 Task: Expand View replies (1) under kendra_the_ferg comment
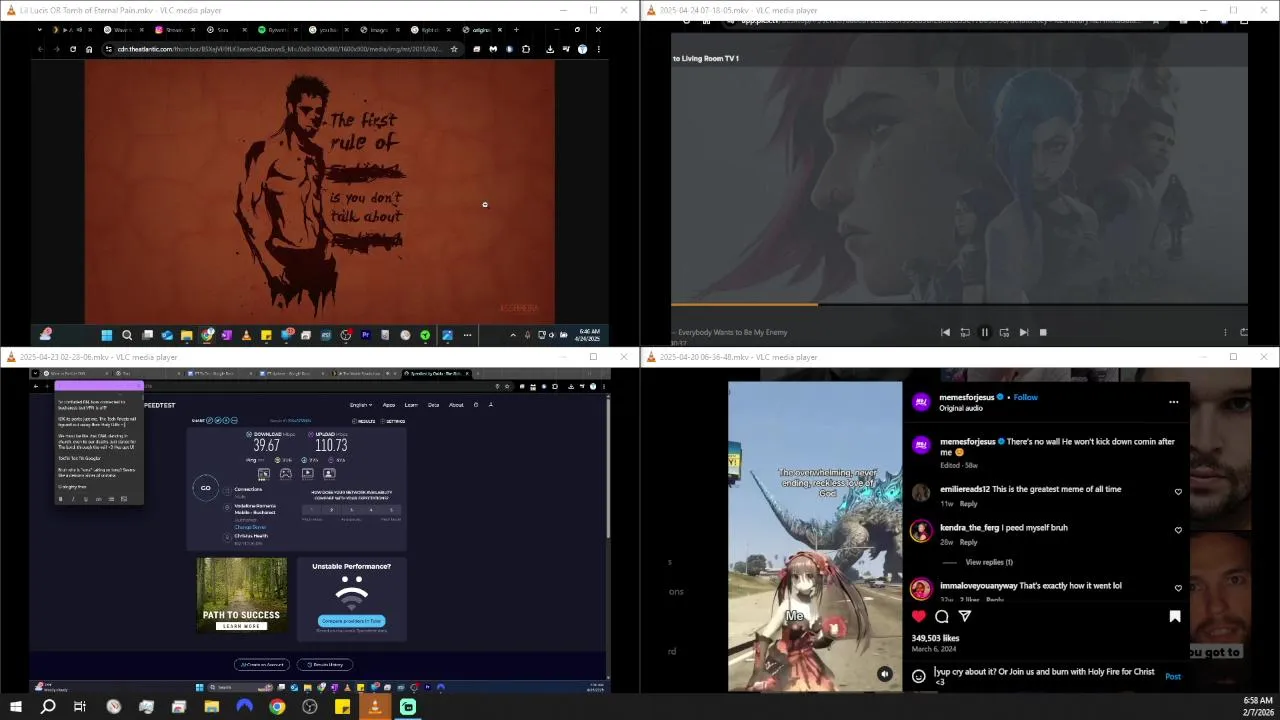989,562
